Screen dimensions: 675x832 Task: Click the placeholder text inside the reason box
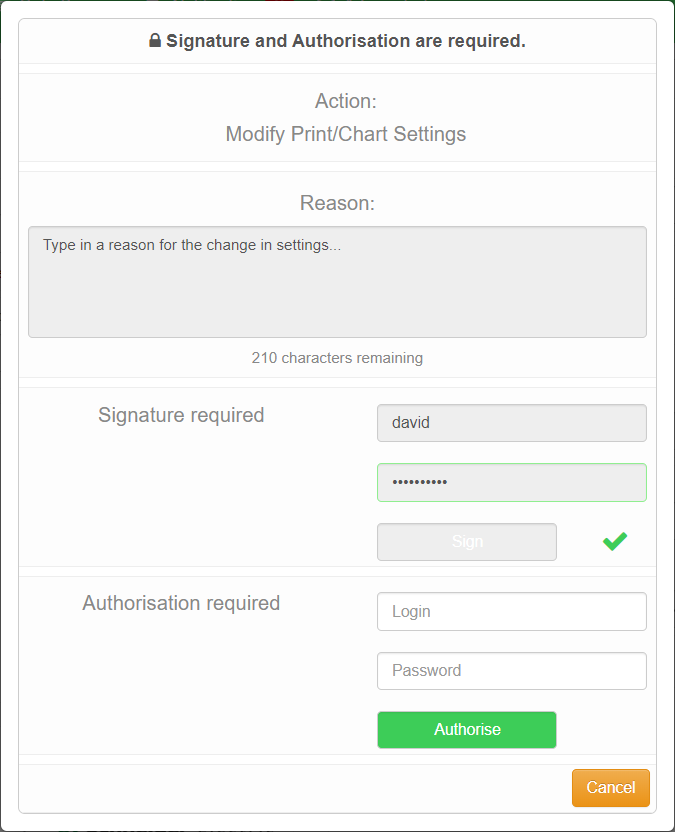tap(192, 245)
